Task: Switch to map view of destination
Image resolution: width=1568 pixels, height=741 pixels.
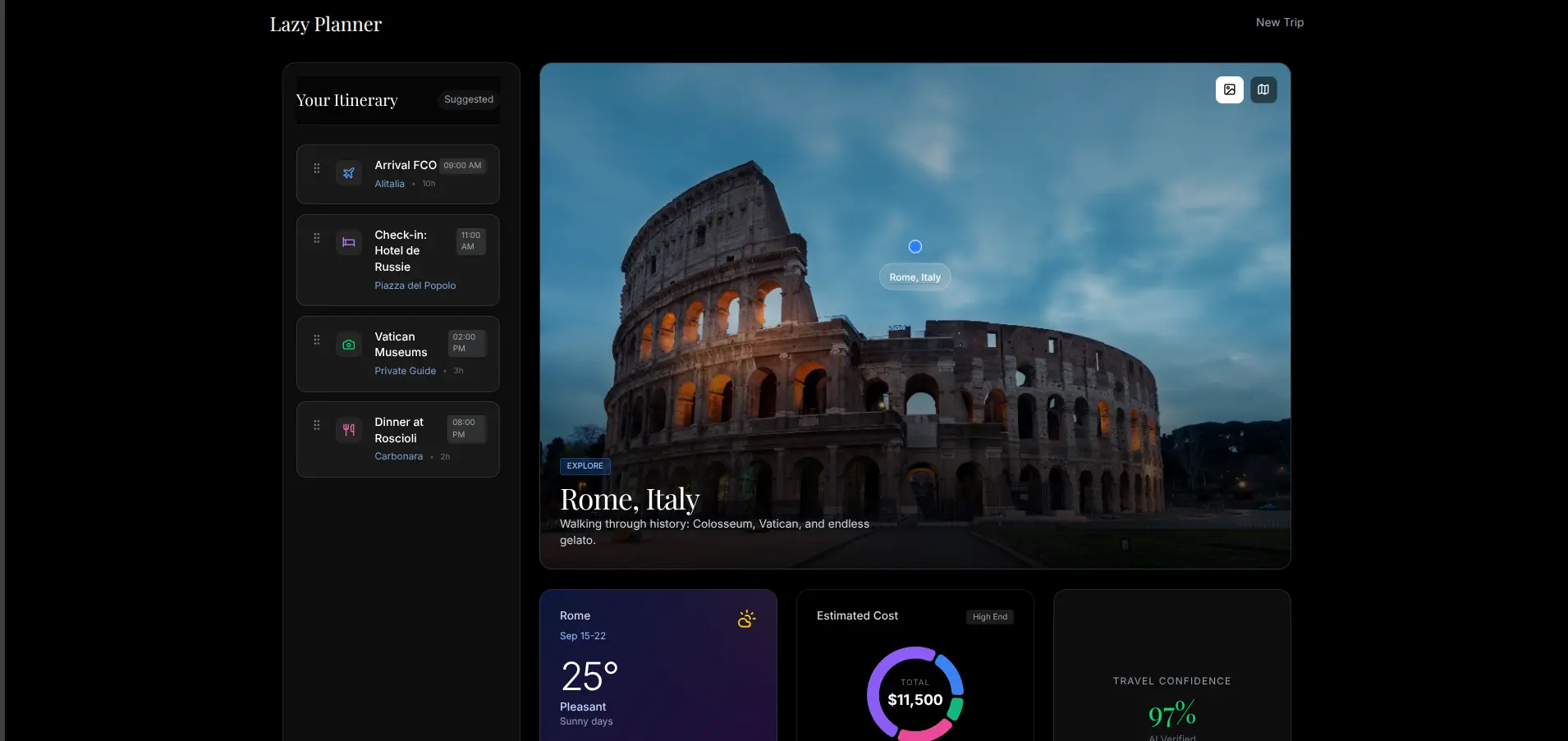Action: 1263,89
